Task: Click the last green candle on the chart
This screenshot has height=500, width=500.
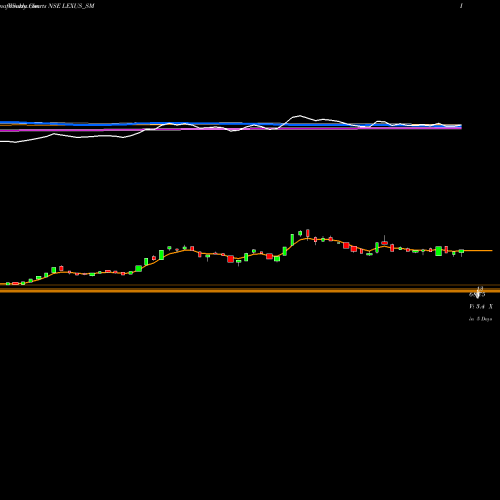Action: 461,251
